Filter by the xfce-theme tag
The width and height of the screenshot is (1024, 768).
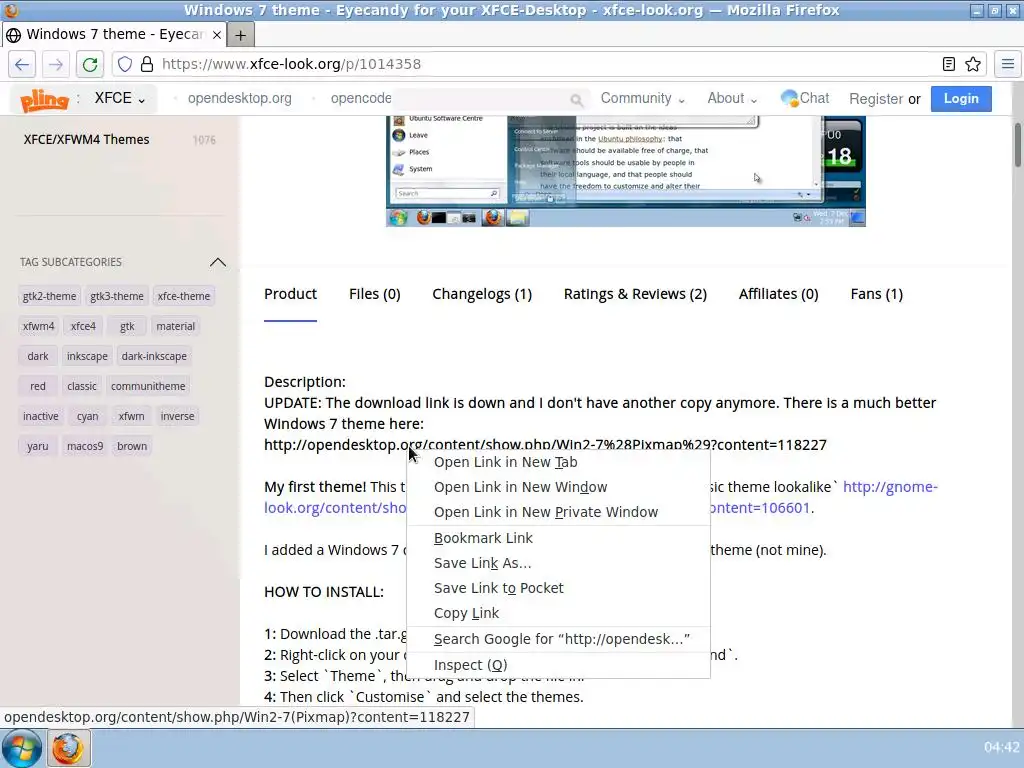184,296
